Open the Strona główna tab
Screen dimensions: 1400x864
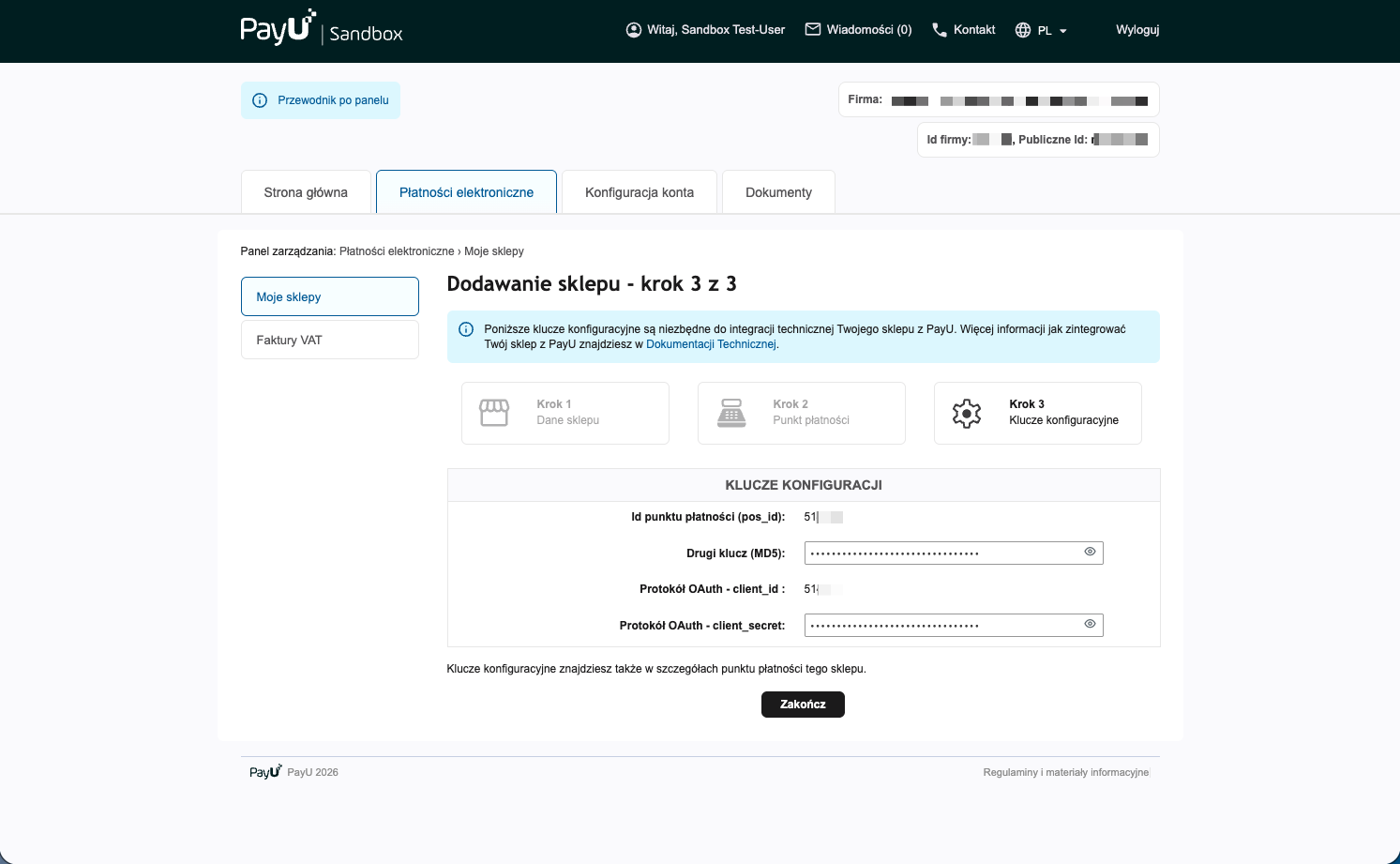pos(306,192)
